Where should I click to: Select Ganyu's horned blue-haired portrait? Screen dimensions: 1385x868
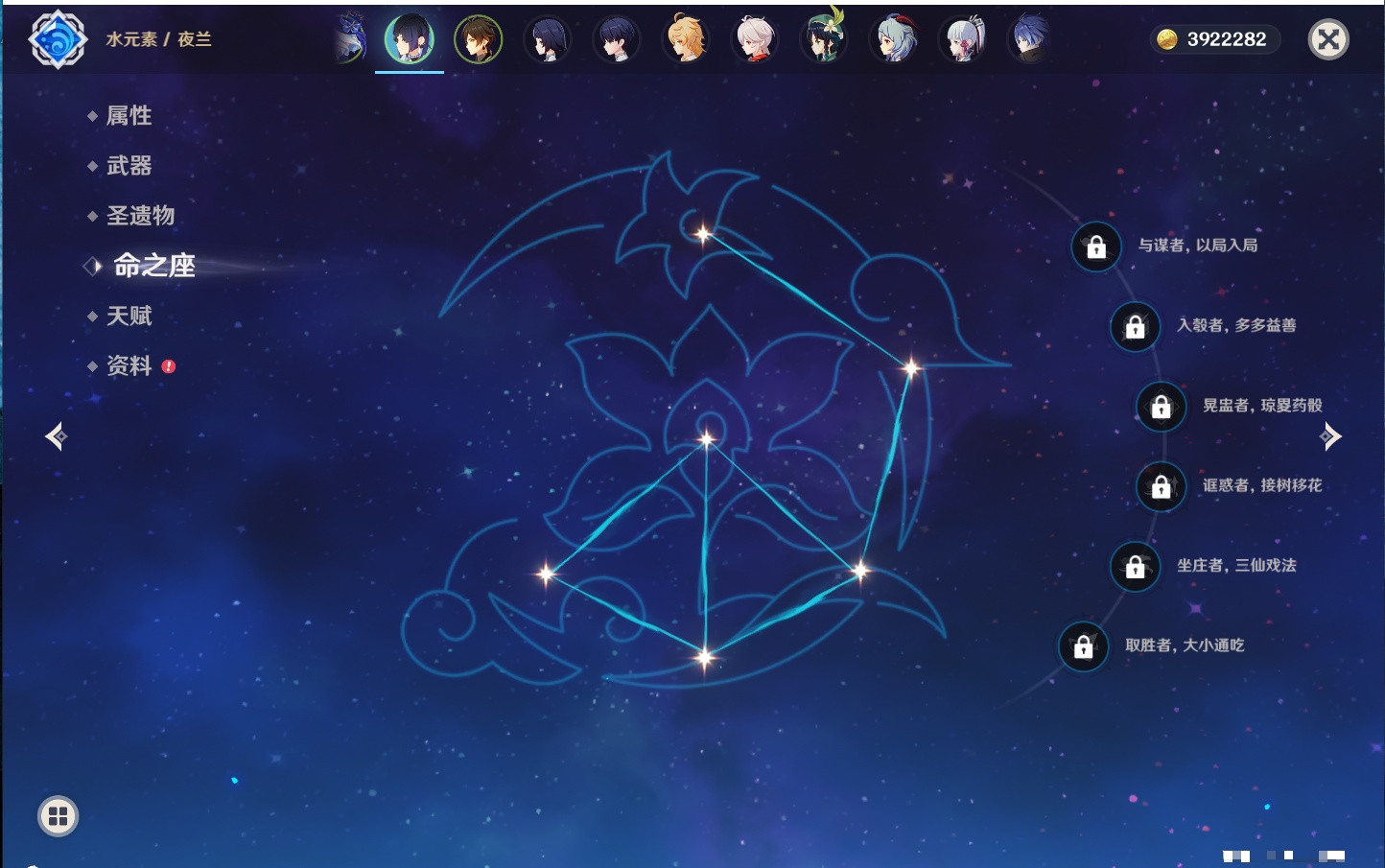coord(894,39)
